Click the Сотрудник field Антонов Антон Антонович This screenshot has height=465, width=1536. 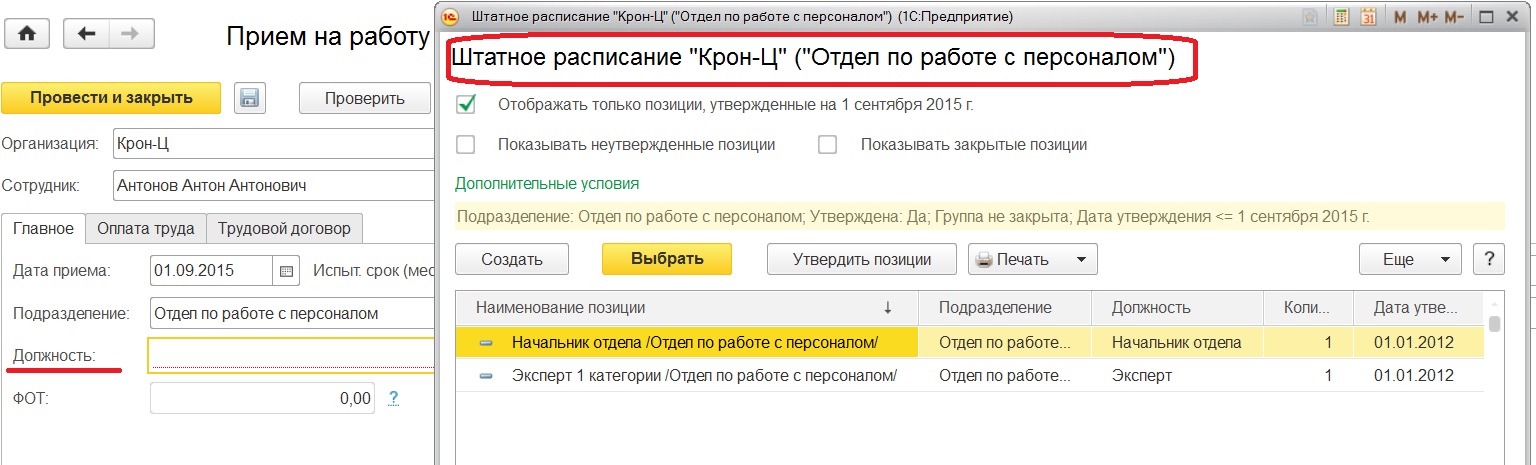coord(274,185)
